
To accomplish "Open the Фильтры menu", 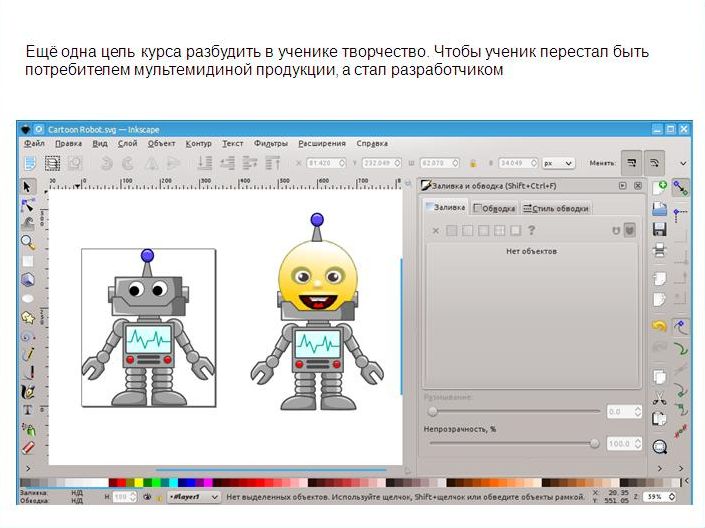I will coord(270,143).
